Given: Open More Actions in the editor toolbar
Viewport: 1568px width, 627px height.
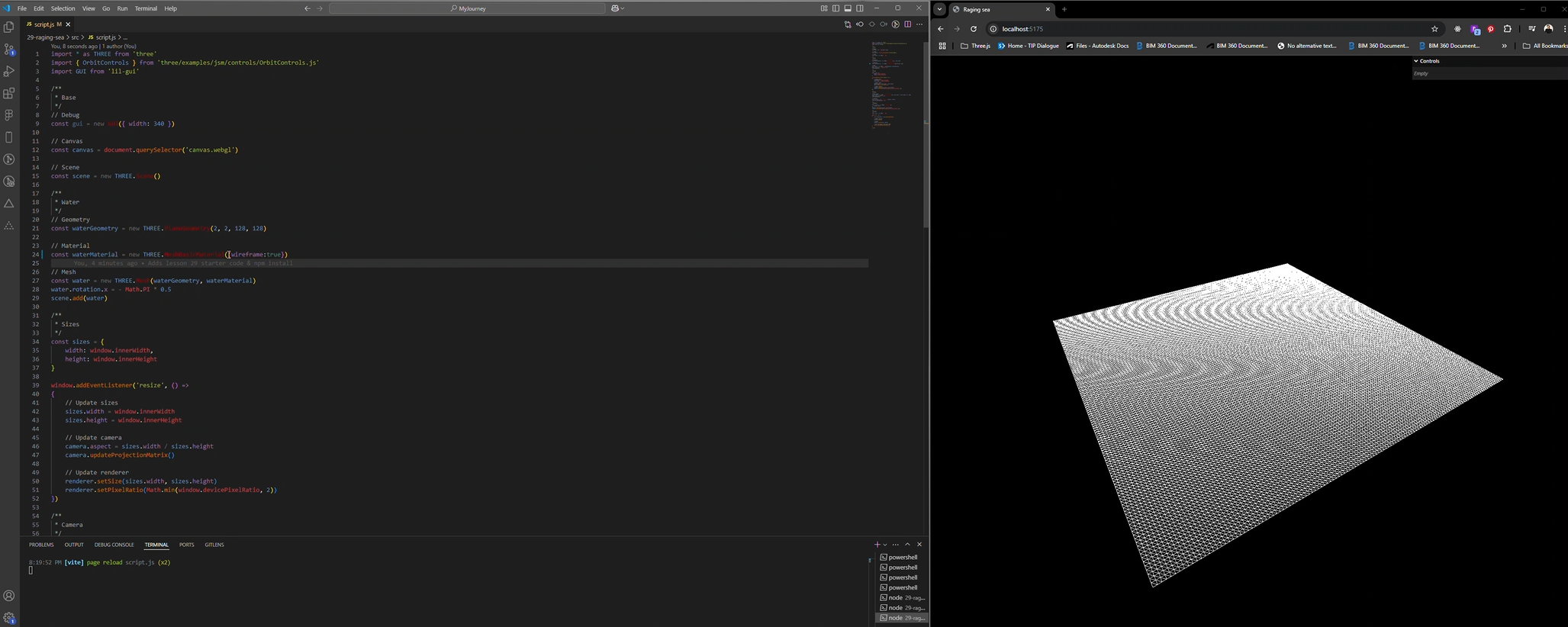Looking at the screenshot, I should pos(919,24).
